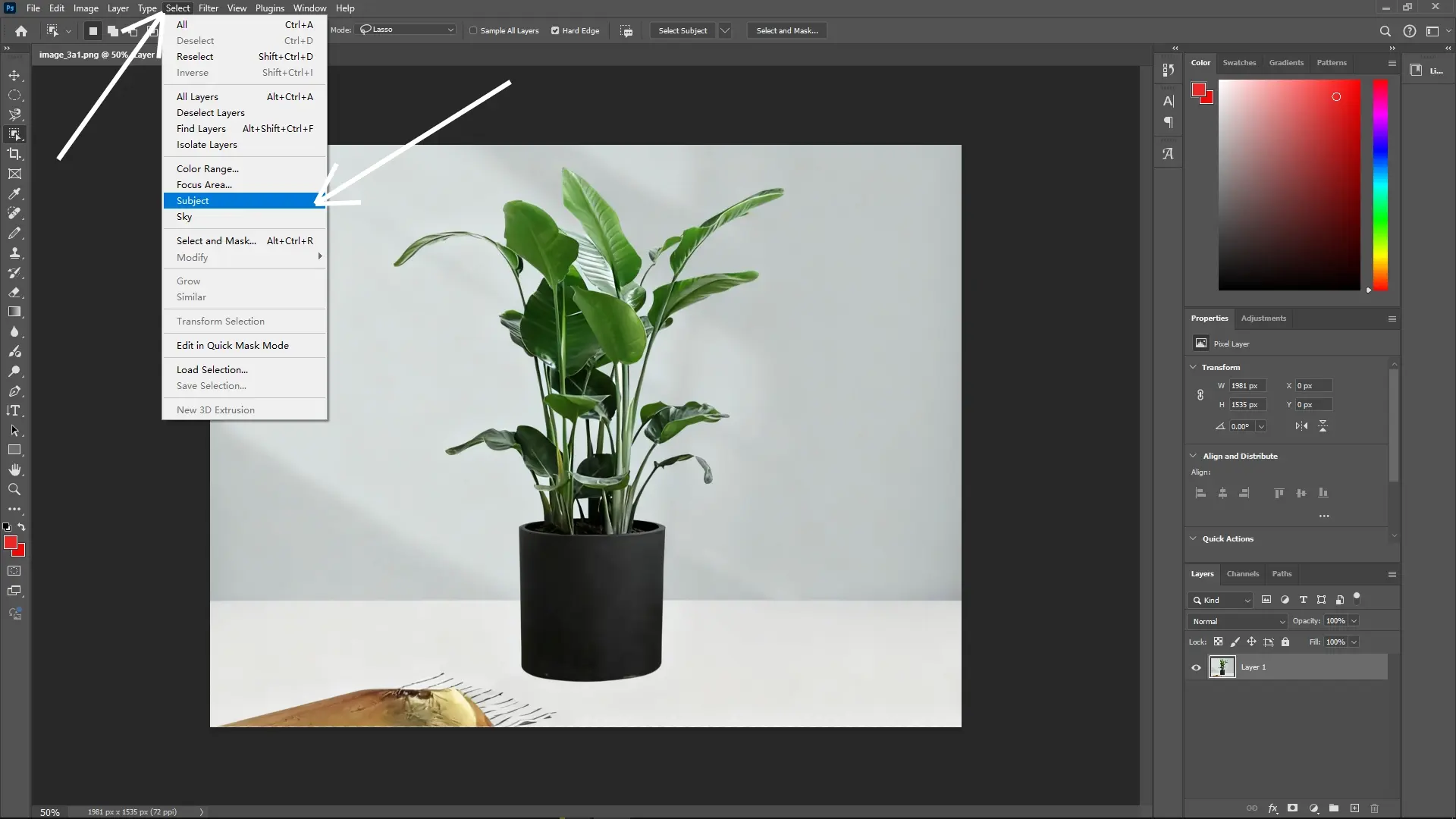Select the Eyedropper tool
The image size is (1456, 819).
[14, 194]
